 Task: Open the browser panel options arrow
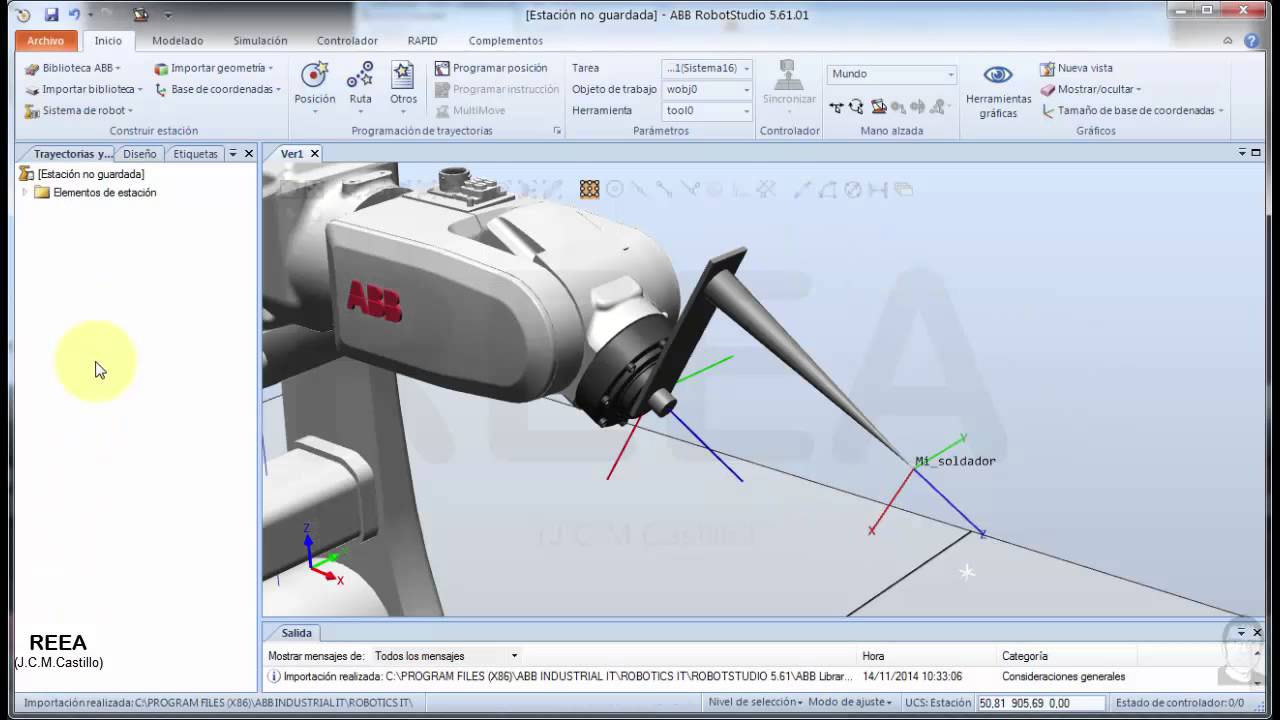pos(233,154)
